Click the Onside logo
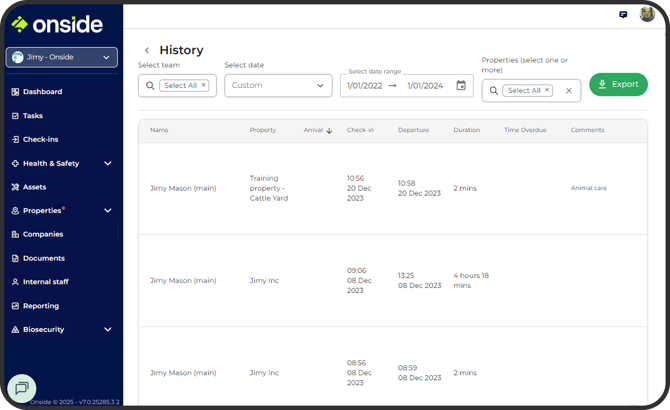The height and width of the screenshot is (410, 670). pyautogui.click(x=57, y=24)
